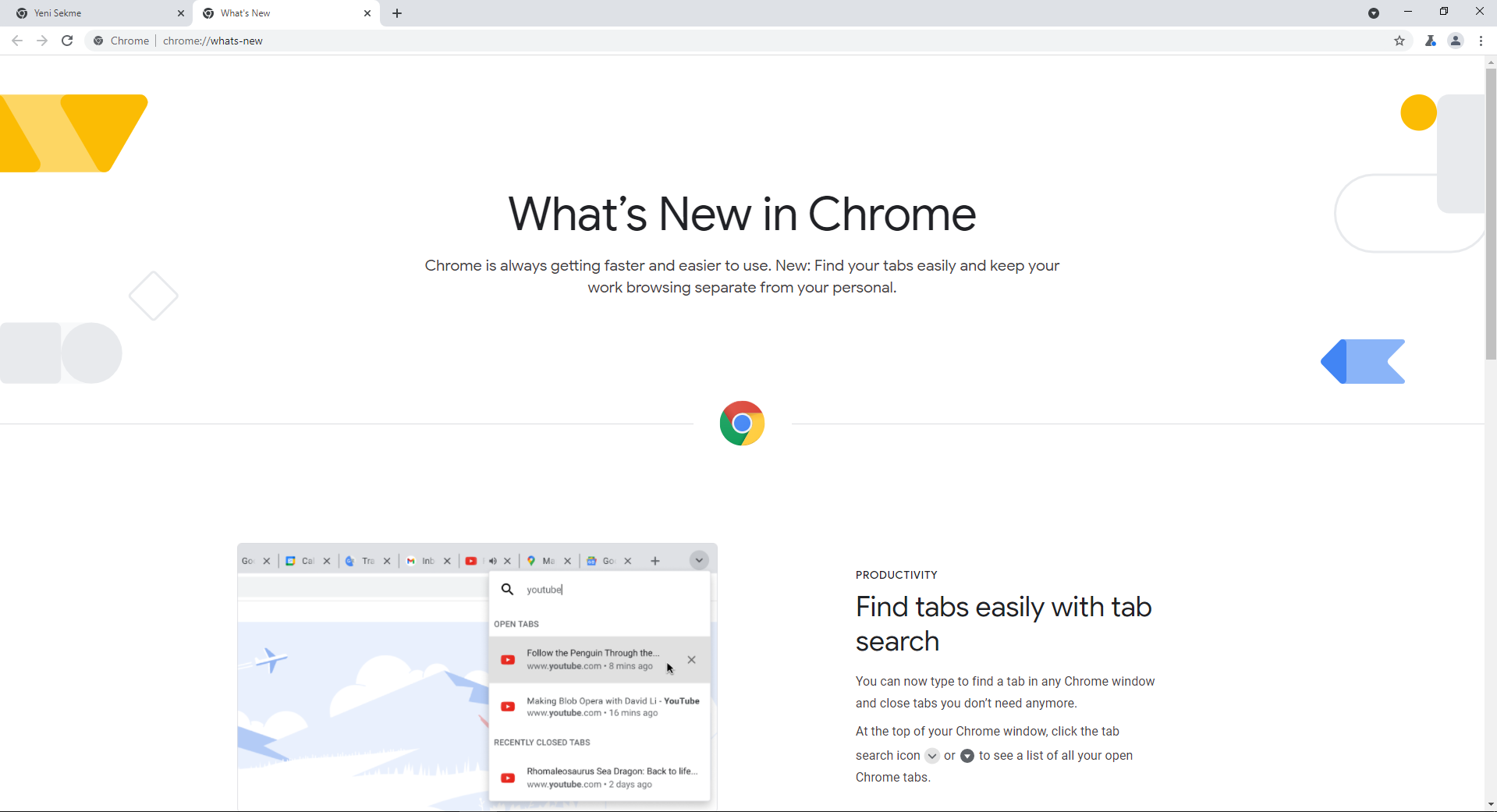Click the illustrated YouTube tab icon
Image resolution: width=1497 pixels, height=812 pixels.
pyautogui.click(x=471, y=561)
